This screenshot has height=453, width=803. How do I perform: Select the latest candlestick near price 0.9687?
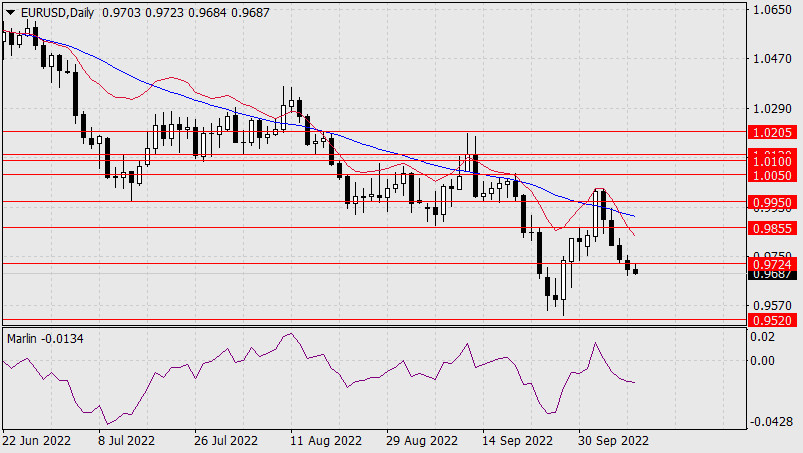coord(636,270)
